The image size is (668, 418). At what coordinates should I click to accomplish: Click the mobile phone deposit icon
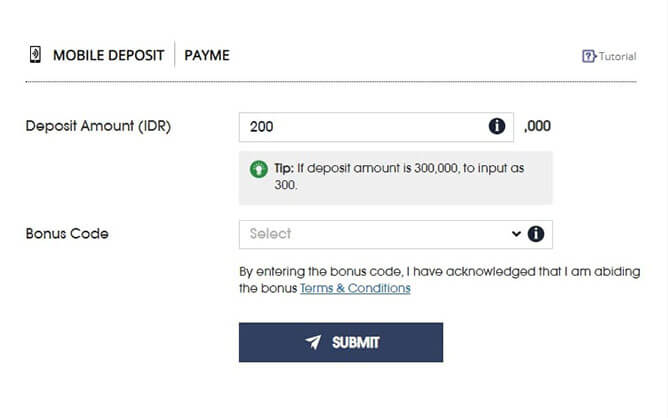(35, 55)
